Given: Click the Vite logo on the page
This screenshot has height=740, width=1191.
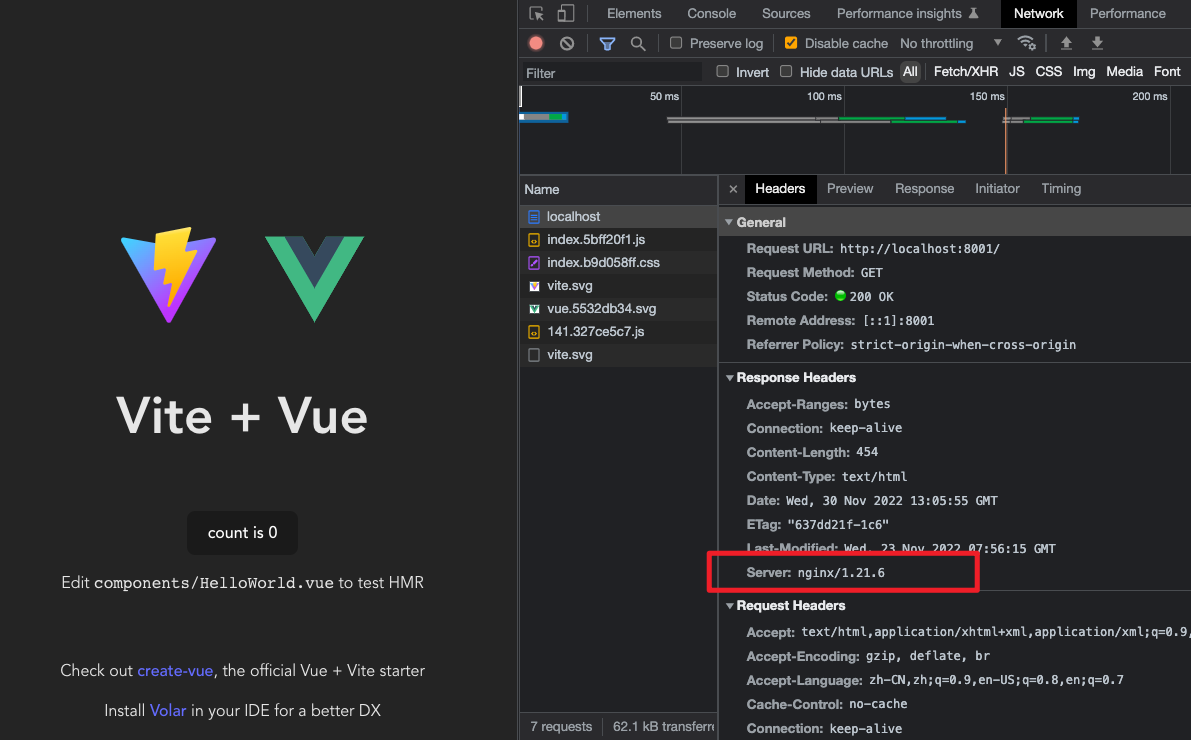Looking at the screenshot, I should tap(169, 275).
